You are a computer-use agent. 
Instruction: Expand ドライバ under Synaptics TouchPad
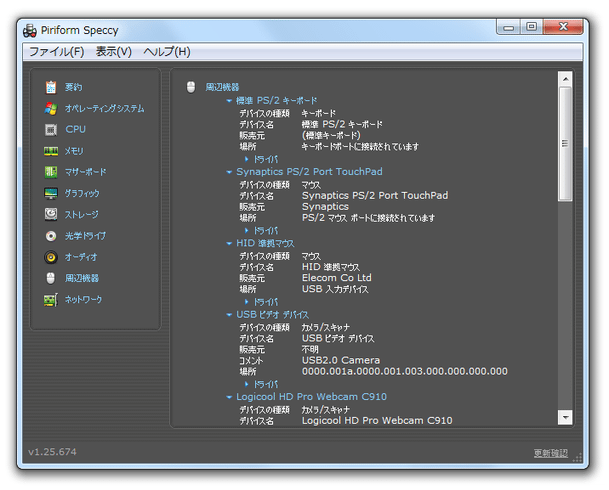(x=247, y=231)
